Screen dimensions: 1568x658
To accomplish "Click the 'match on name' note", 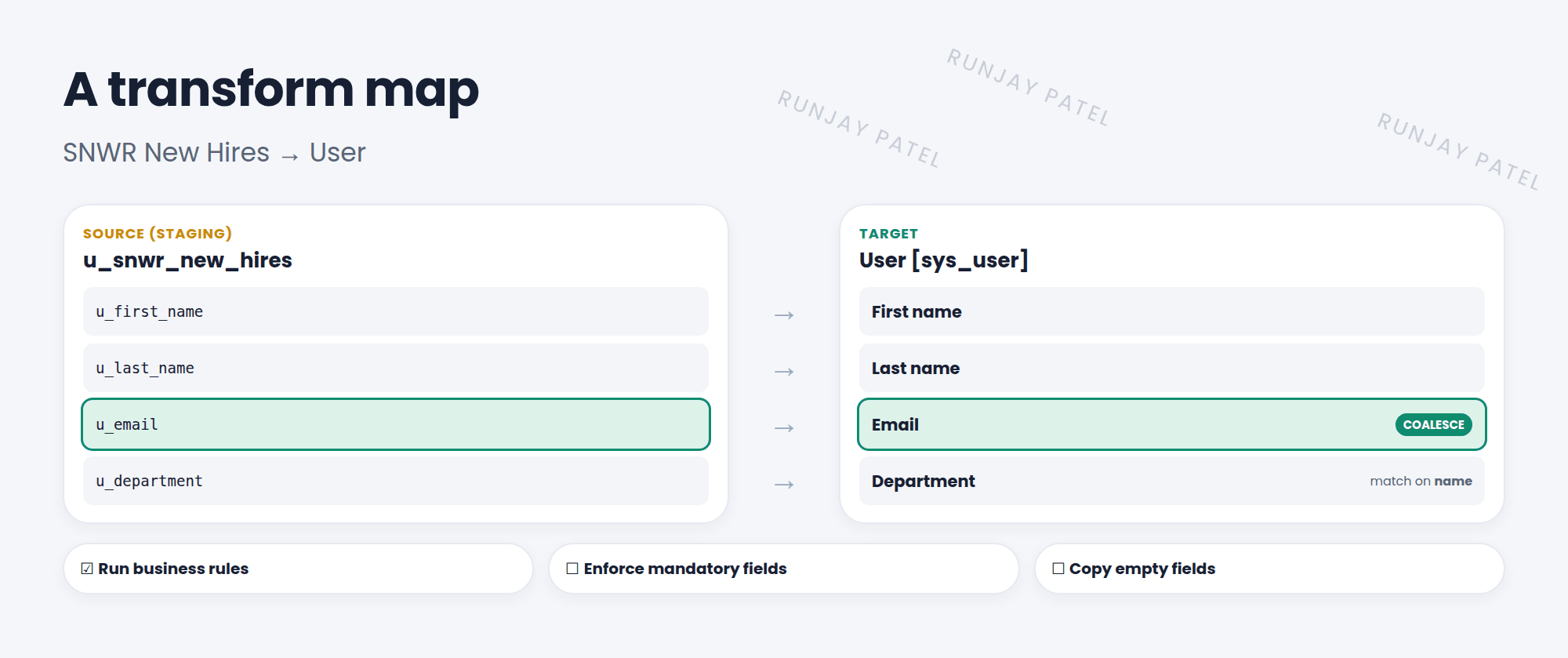I will [x=1421, y=481].
